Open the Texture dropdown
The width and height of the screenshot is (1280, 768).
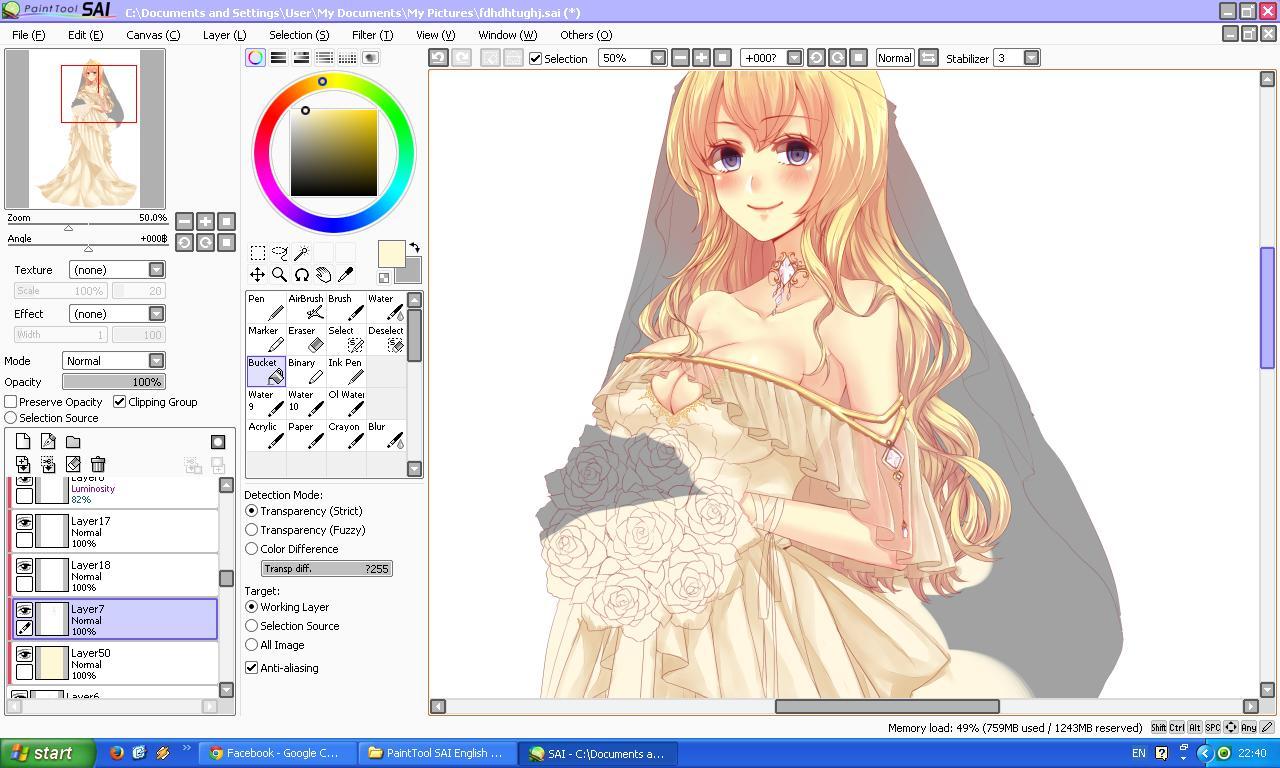click(117, 270)
